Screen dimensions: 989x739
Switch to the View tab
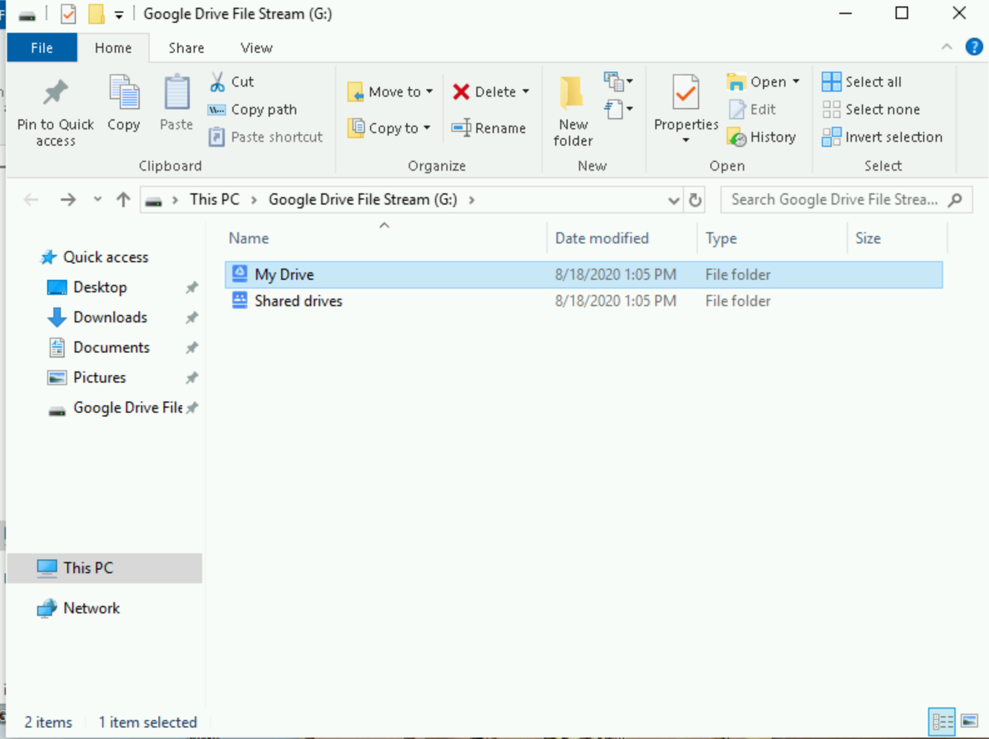tap(256, 48)
